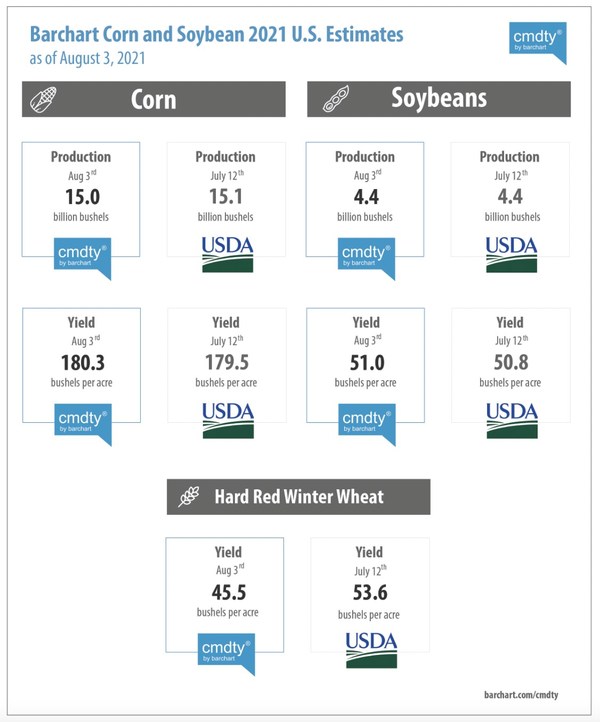Click the corn production 15.1 value
The width and height of the screenshot is (600, 722).
226,197
